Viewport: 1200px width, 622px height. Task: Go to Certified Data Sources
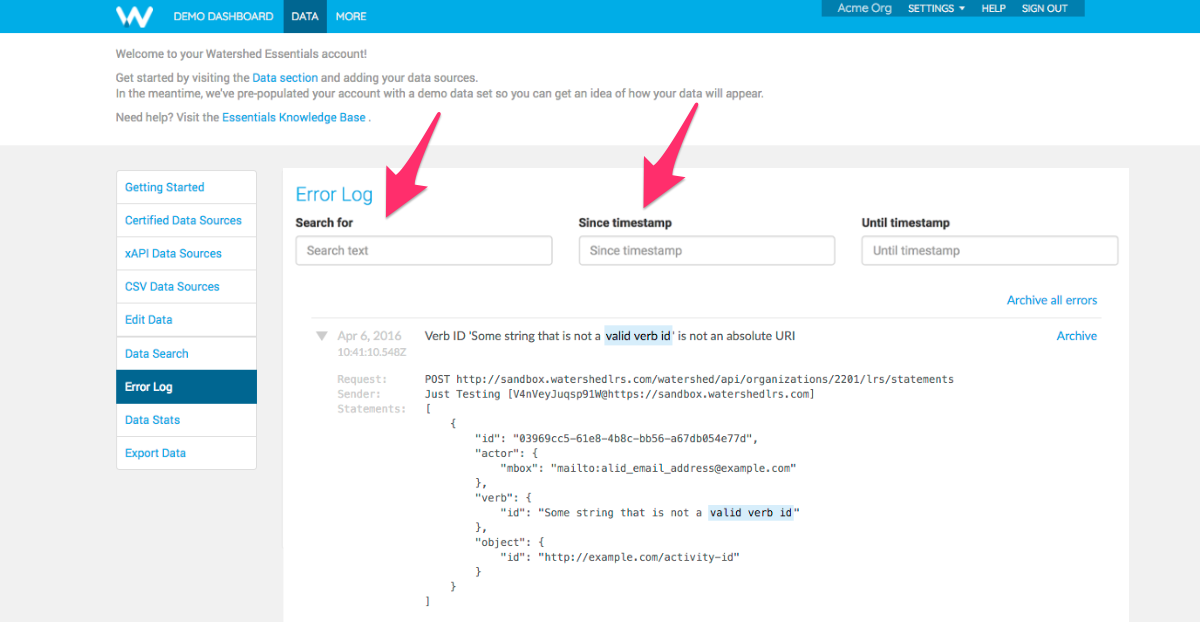pyautogui.click(x=186, y=220)
